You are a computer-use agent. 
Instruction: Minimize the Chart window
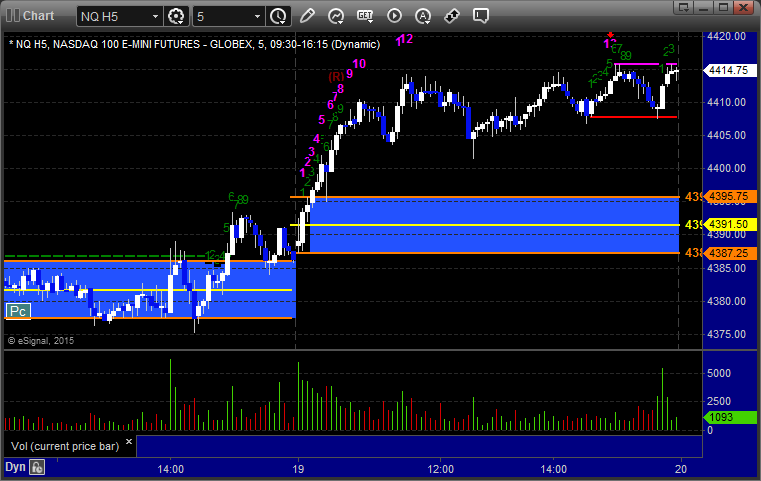pos(704,7)
